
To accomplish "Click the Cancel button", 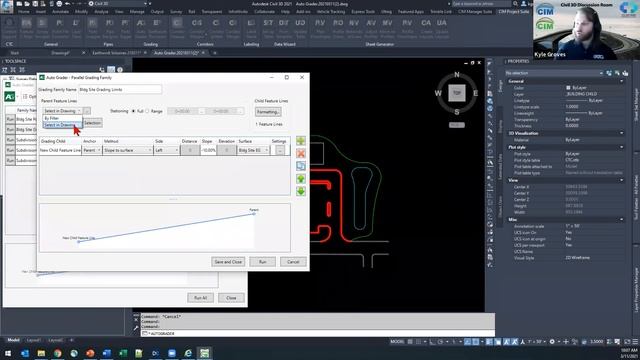I will click(293, 262).
